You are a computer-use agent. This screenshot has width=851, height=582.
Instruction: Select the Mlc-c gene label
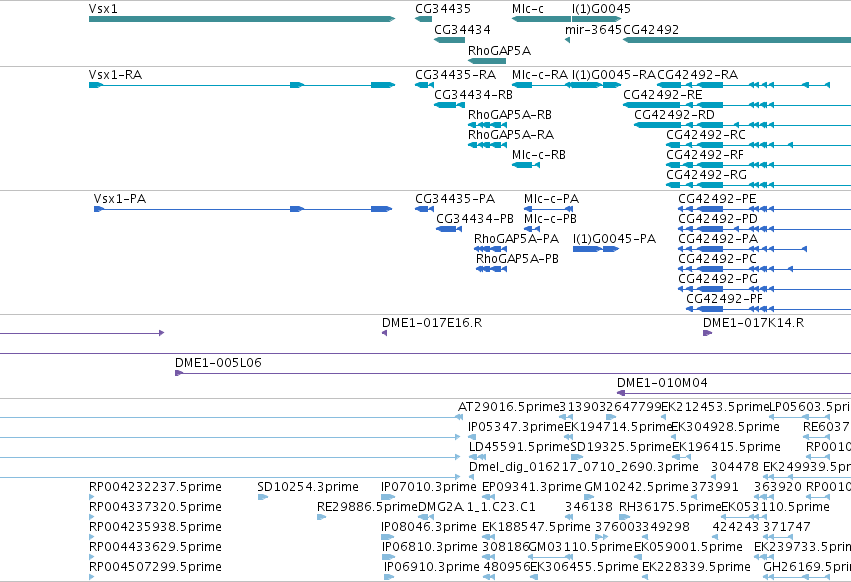528,9
